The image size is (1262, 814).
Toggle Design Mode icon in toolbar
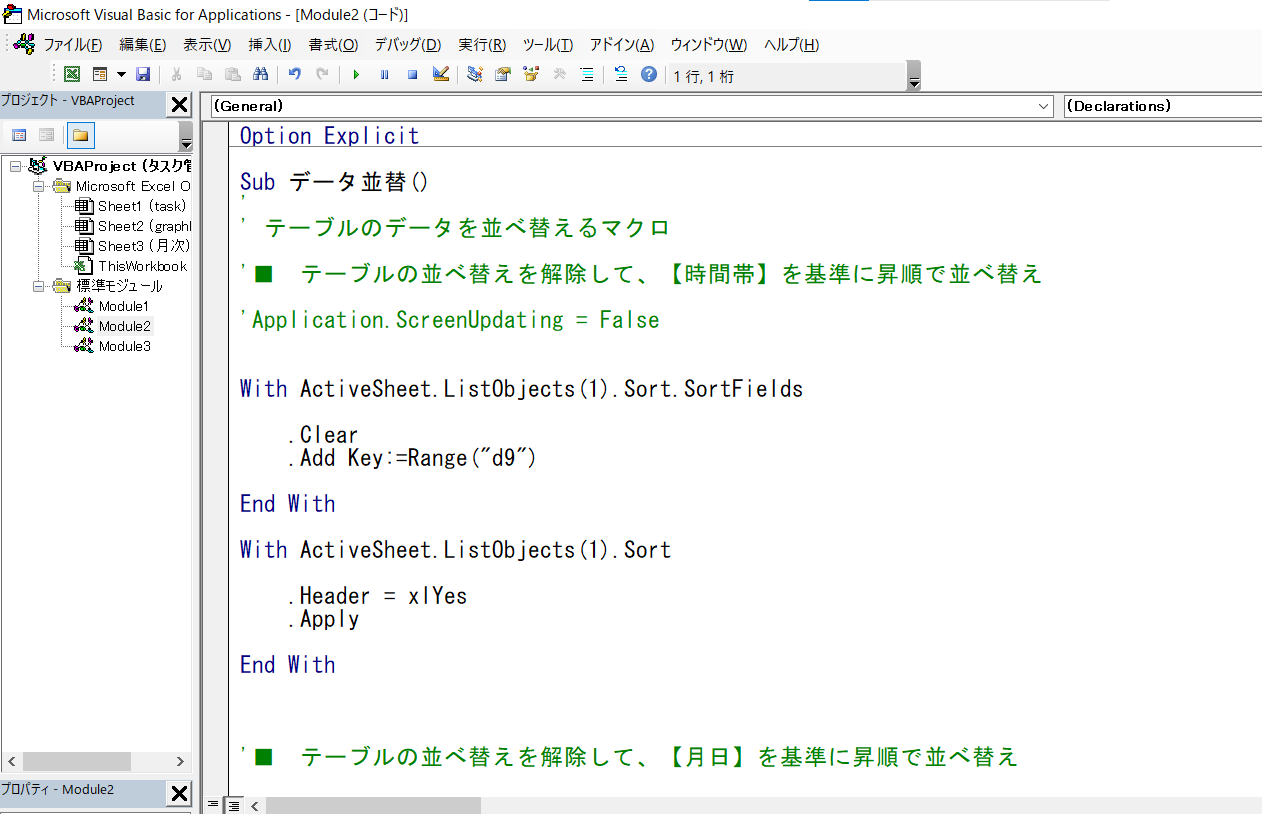pos(440,75)
